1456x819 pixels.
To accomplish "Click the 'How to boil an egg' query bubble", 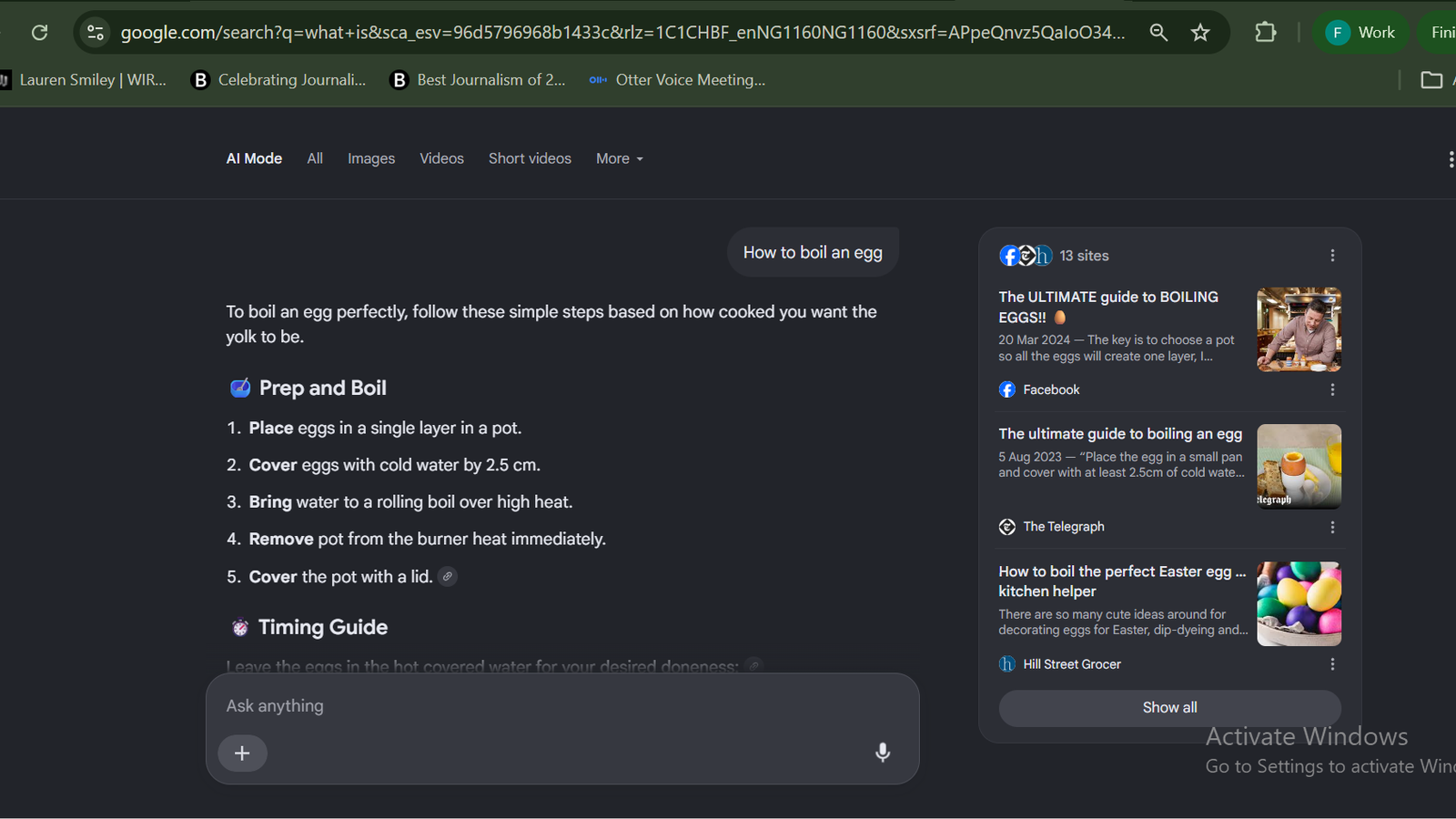I will coord(813,253).
